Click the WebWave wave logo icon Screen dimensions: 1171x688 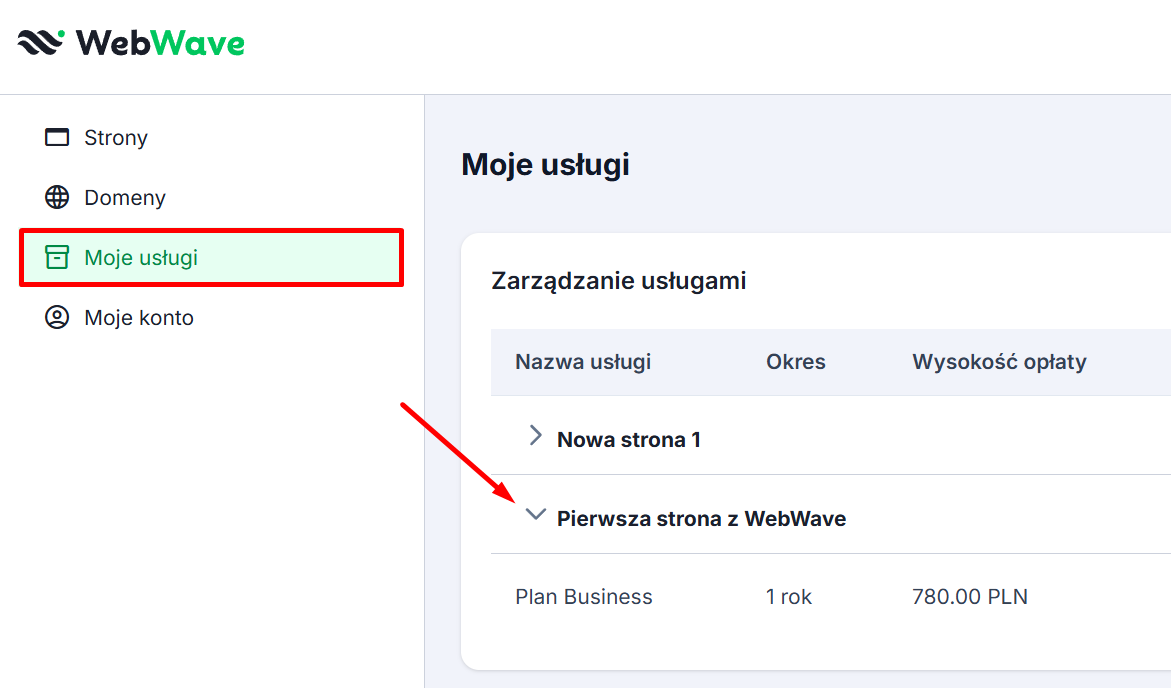[41, 42]
